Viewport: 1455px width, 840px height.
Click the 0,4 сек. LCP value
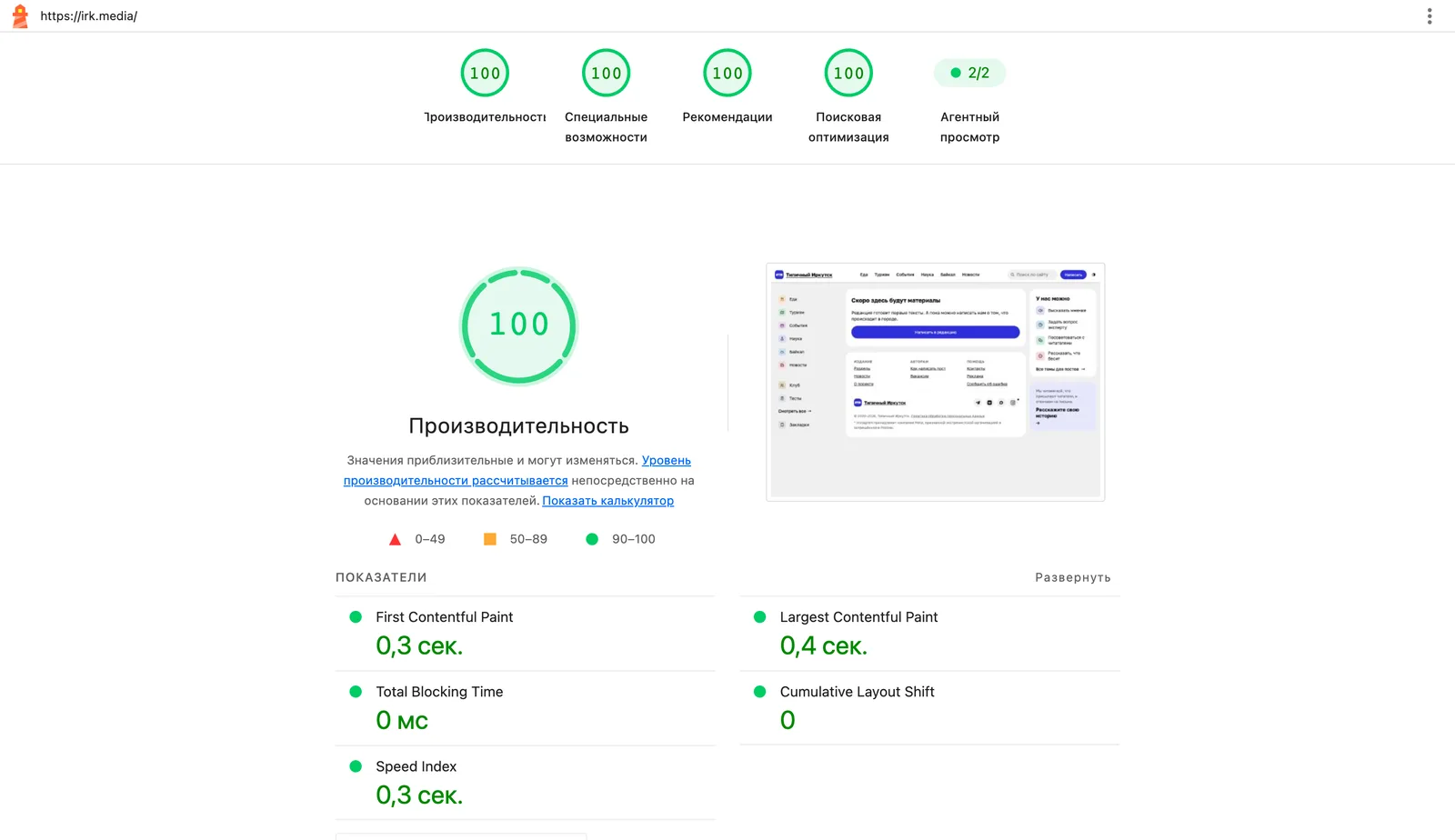tap(824, 646)
